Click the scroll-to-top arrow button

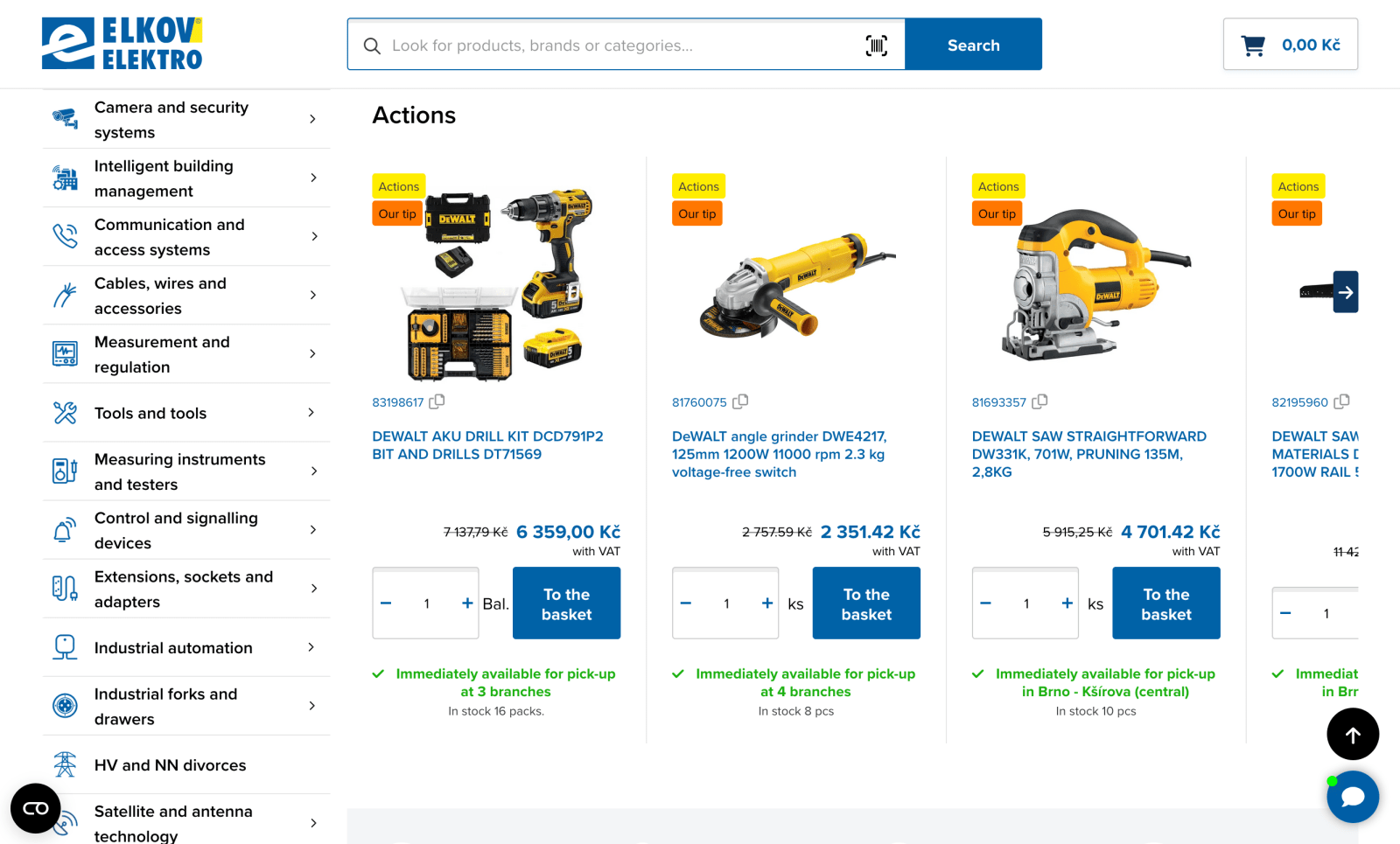tap(1353, 735)
